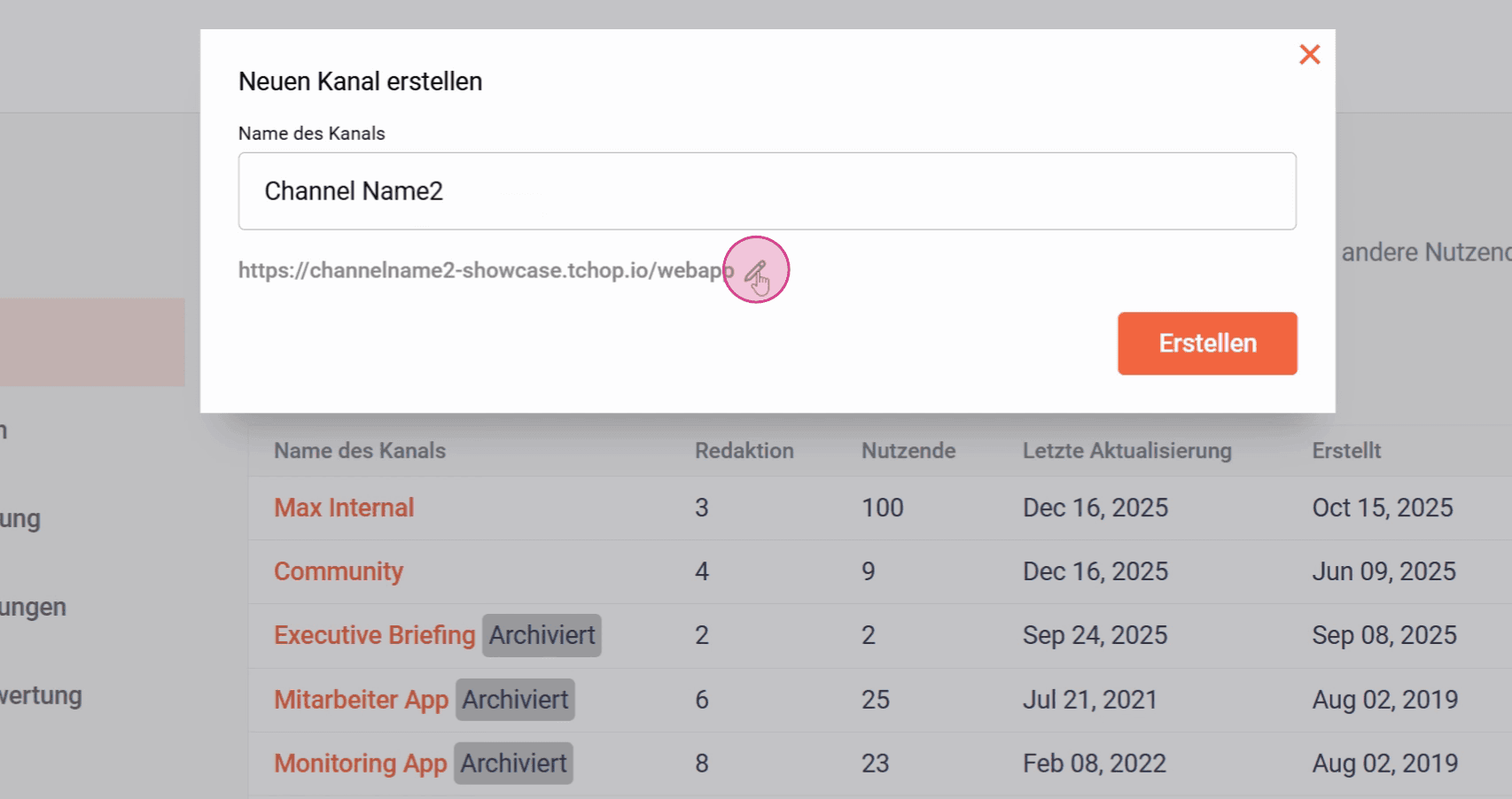Viewport: 1512px width, 799px height.
Task: Click Nutzende value 23 in Monitoring App row
Action: click(876, 764)
